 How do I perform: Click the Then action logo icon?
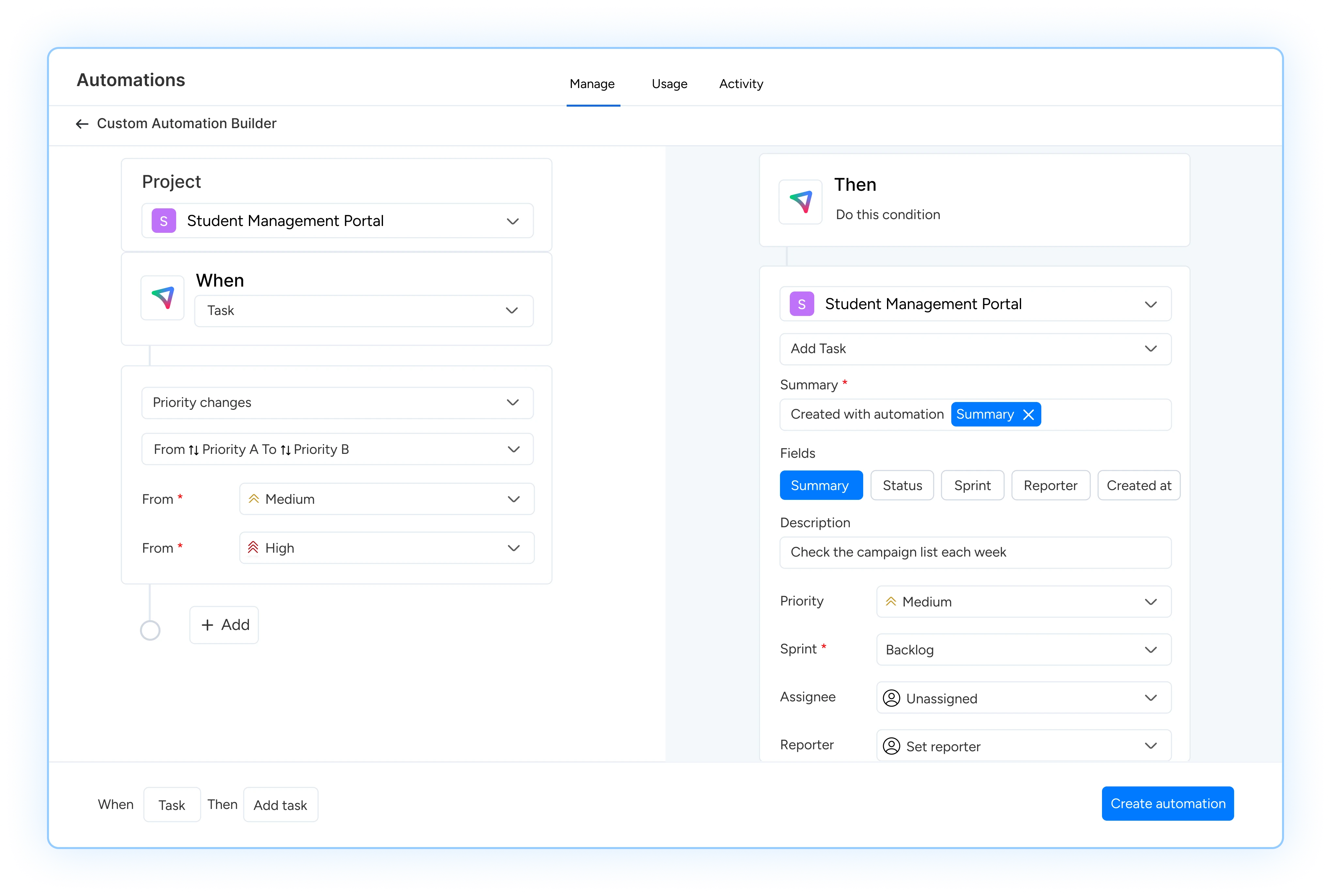pos(801,202)
